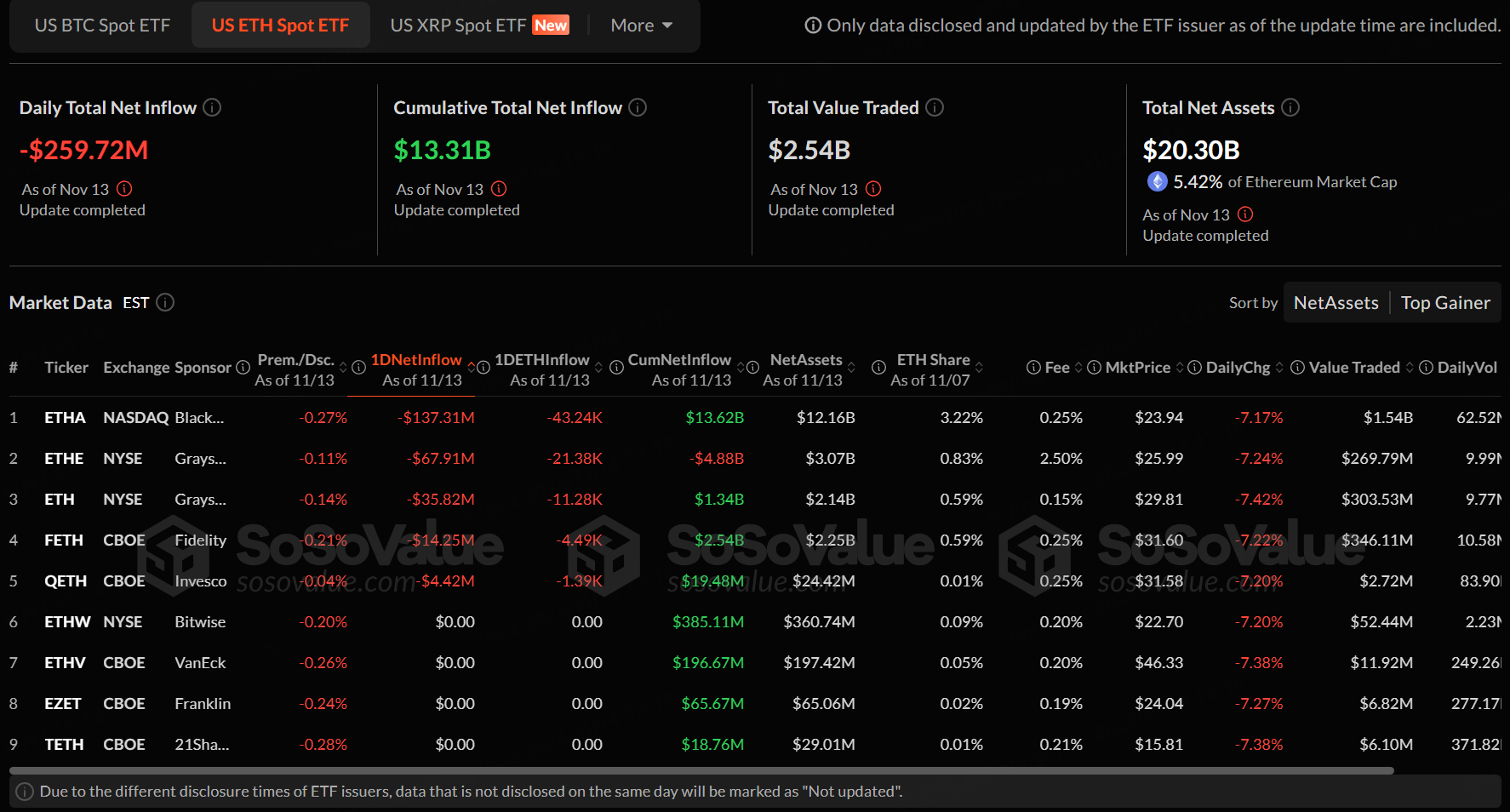Sort the list by NetAssets
This screenshot has height=812, width=1510.
click(1336, 302)
